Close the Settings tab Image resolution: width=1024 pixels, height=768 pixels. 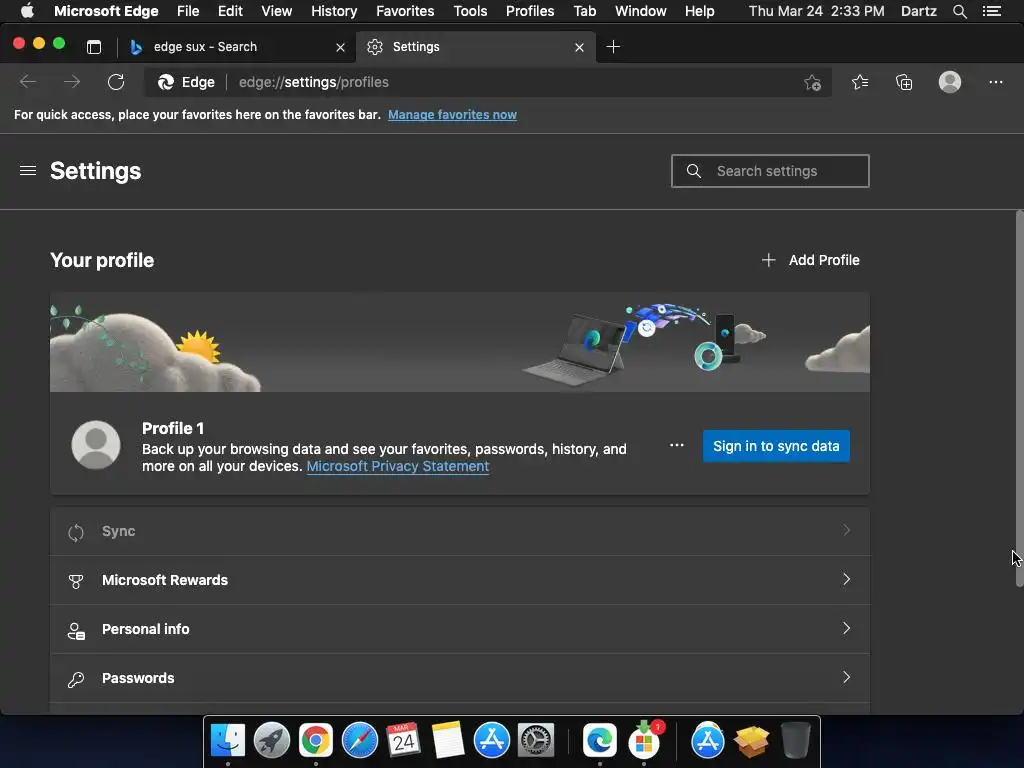point(579,47)
